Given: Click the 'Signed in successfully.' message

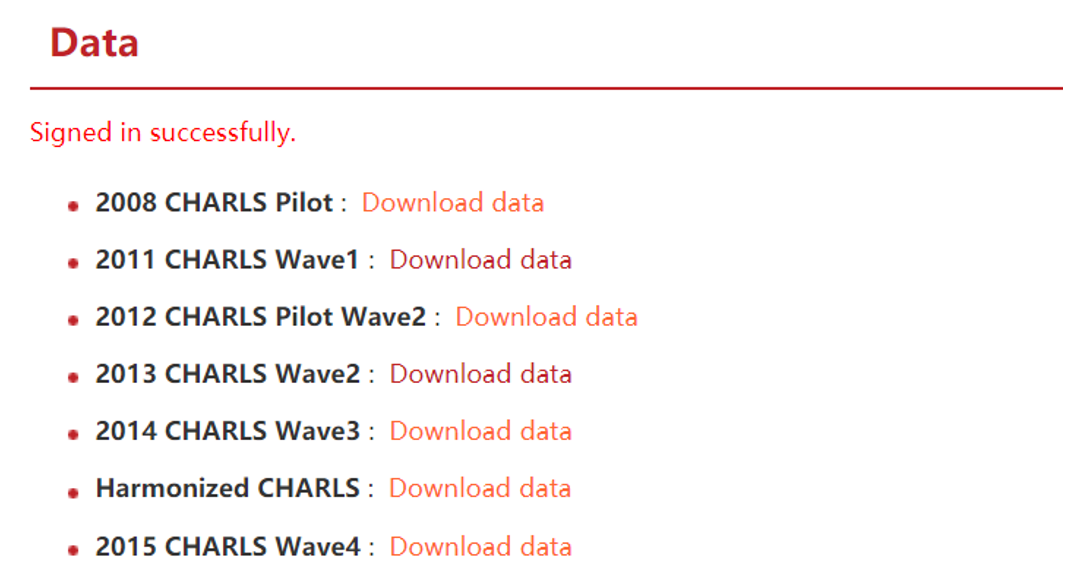Looking at the screenshot, I should [x=163, y=132].
